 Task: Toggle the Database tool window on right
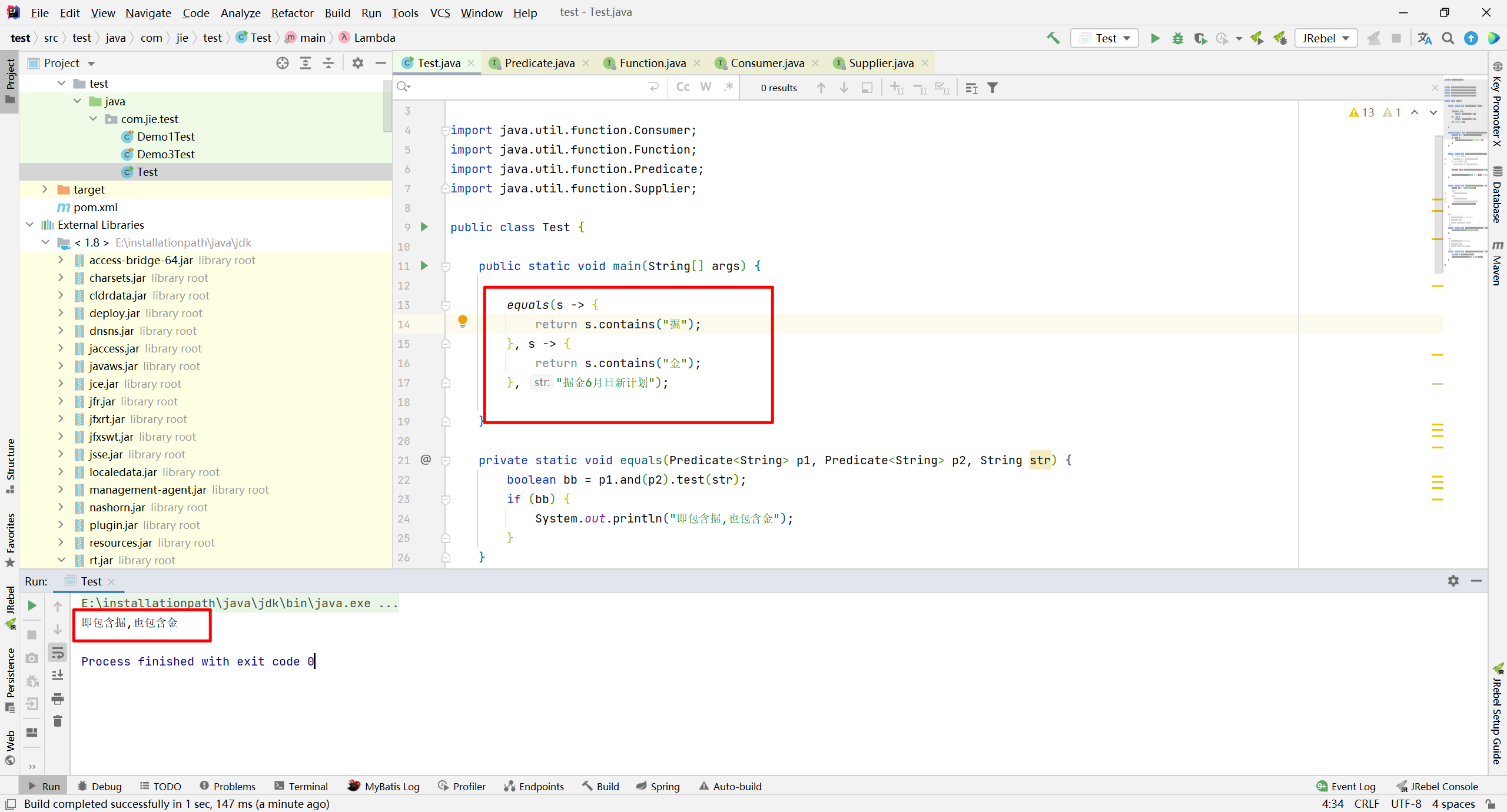coord(1498,195)
